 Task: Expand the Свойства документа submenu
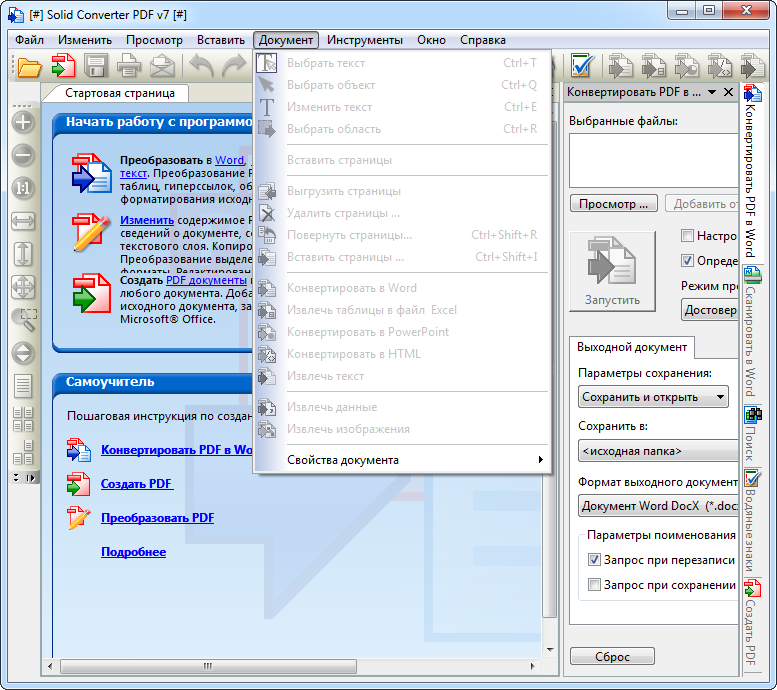[x=402, y=460]
